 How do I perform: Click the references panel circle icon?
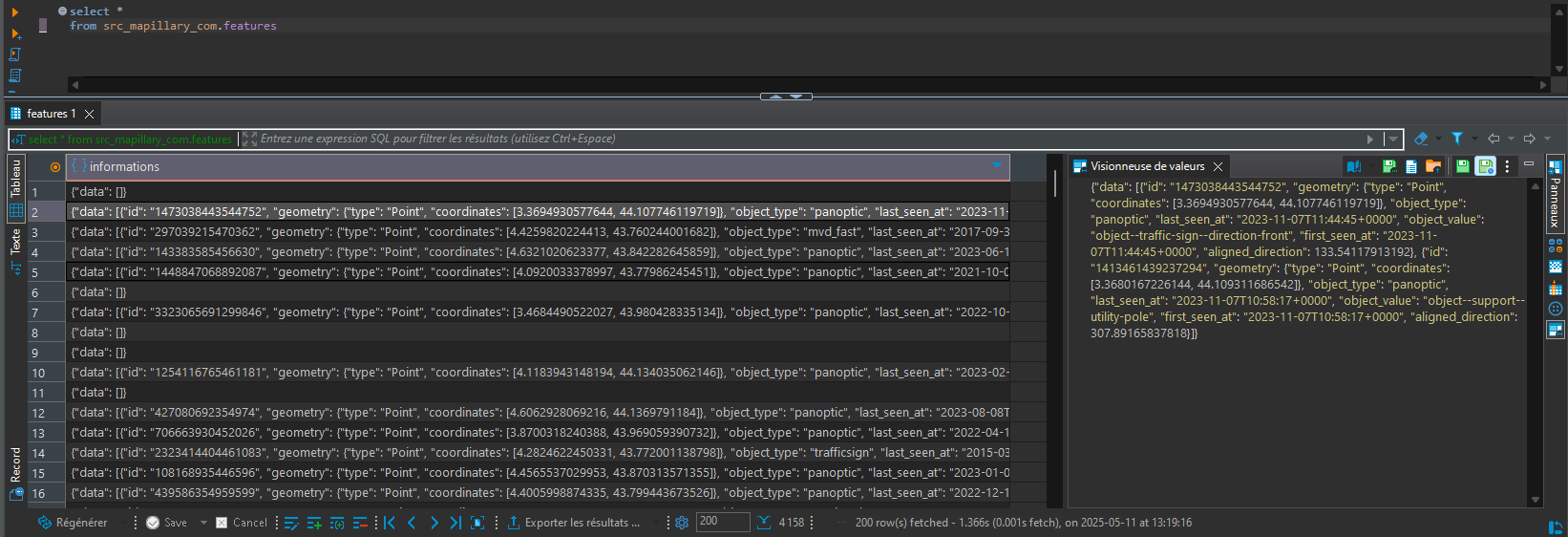pyautogui.click(x=1556, y=309)
